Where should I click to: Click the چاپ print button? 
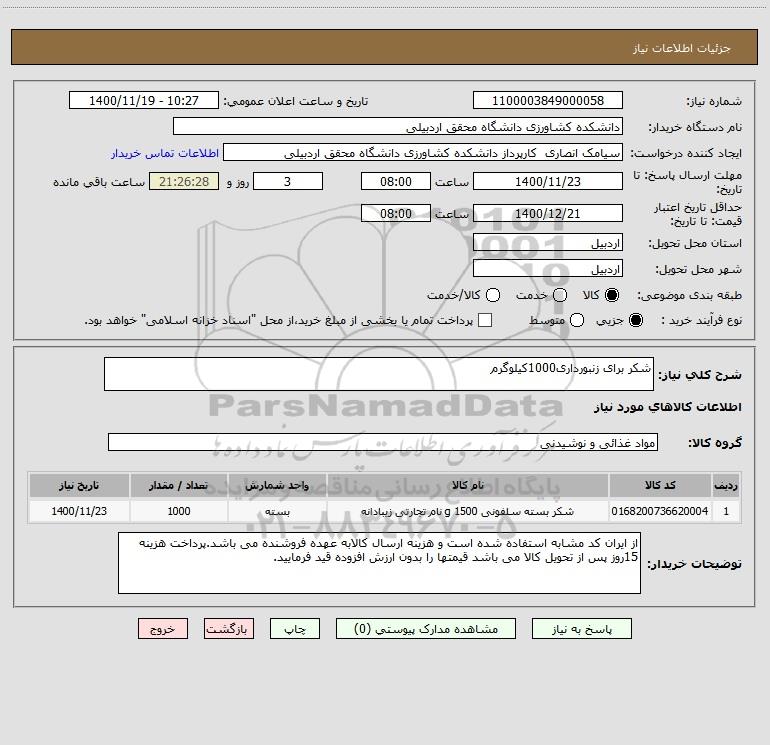295,629
